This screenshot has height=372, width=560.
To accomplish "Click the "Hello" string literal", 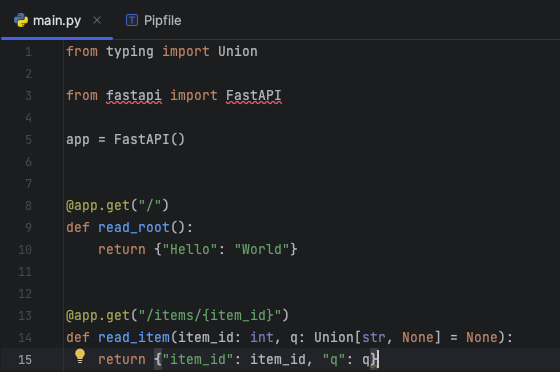I will pos(190,249).
